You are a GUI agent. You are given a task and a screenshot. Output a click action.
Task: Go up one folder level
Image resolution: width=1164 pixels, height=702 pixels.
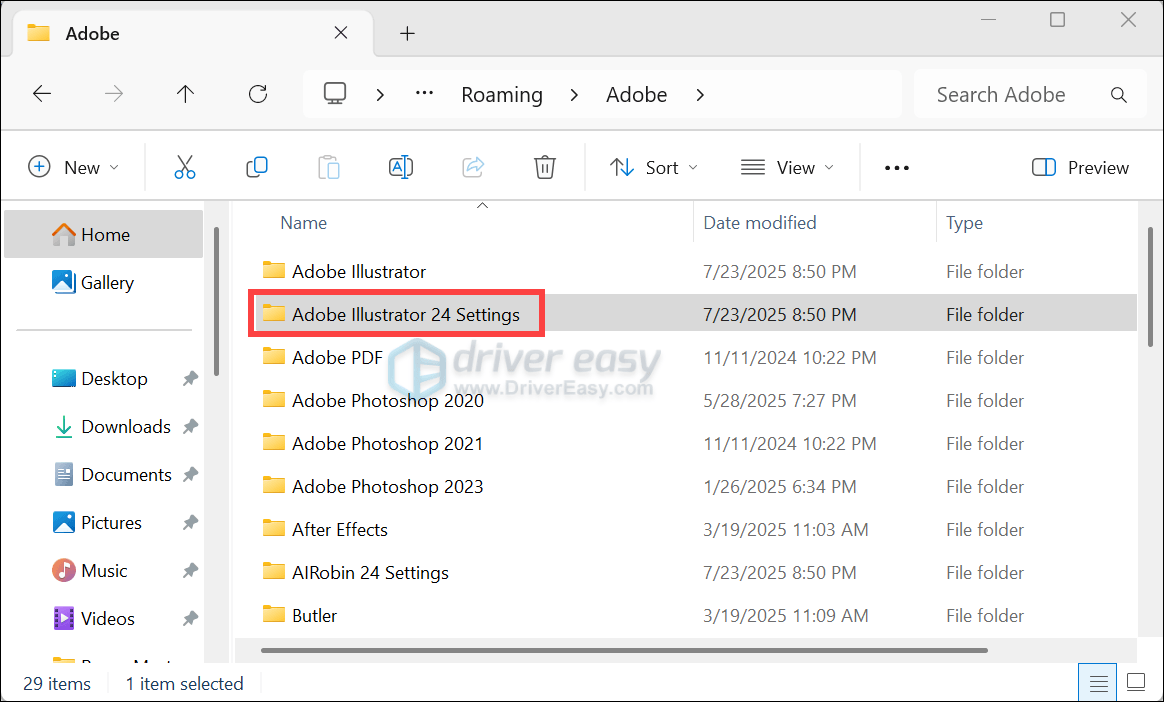(x=185, y=94)
